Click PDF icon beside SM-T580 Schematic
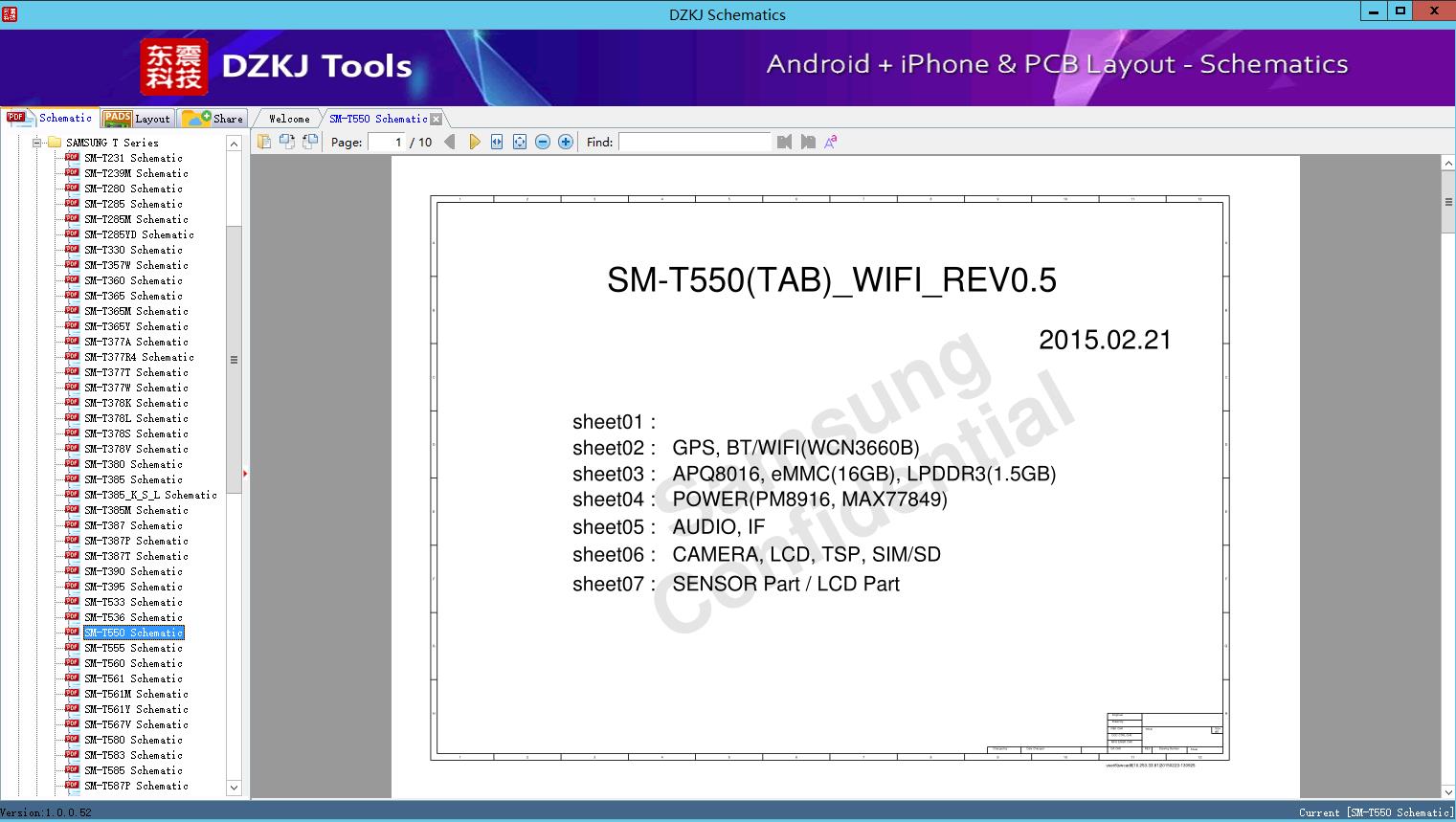This screenshot has width=1456, height=822. click(x=72, y=739)
